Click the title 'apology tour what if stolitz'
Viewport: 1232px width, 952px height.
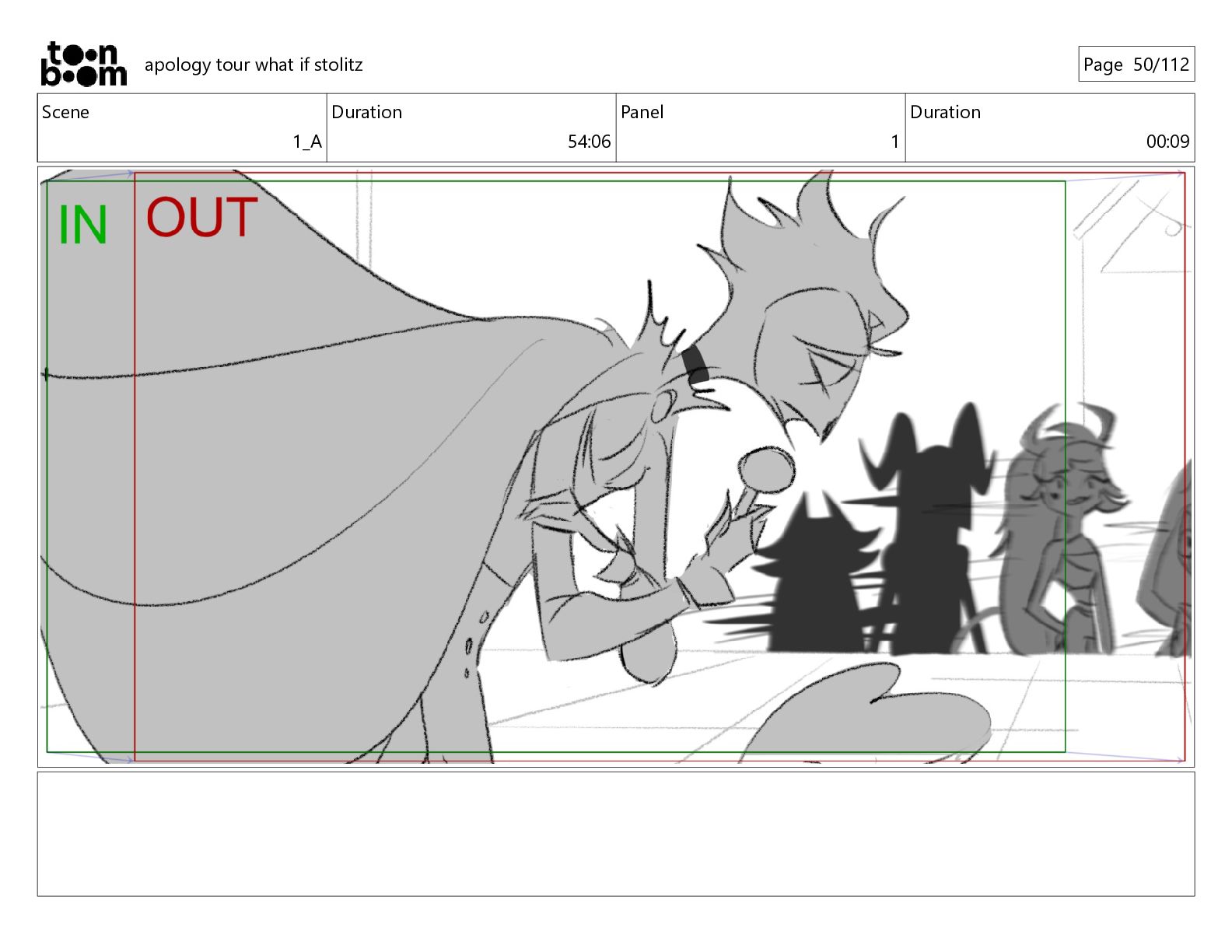tap(254, 65)
